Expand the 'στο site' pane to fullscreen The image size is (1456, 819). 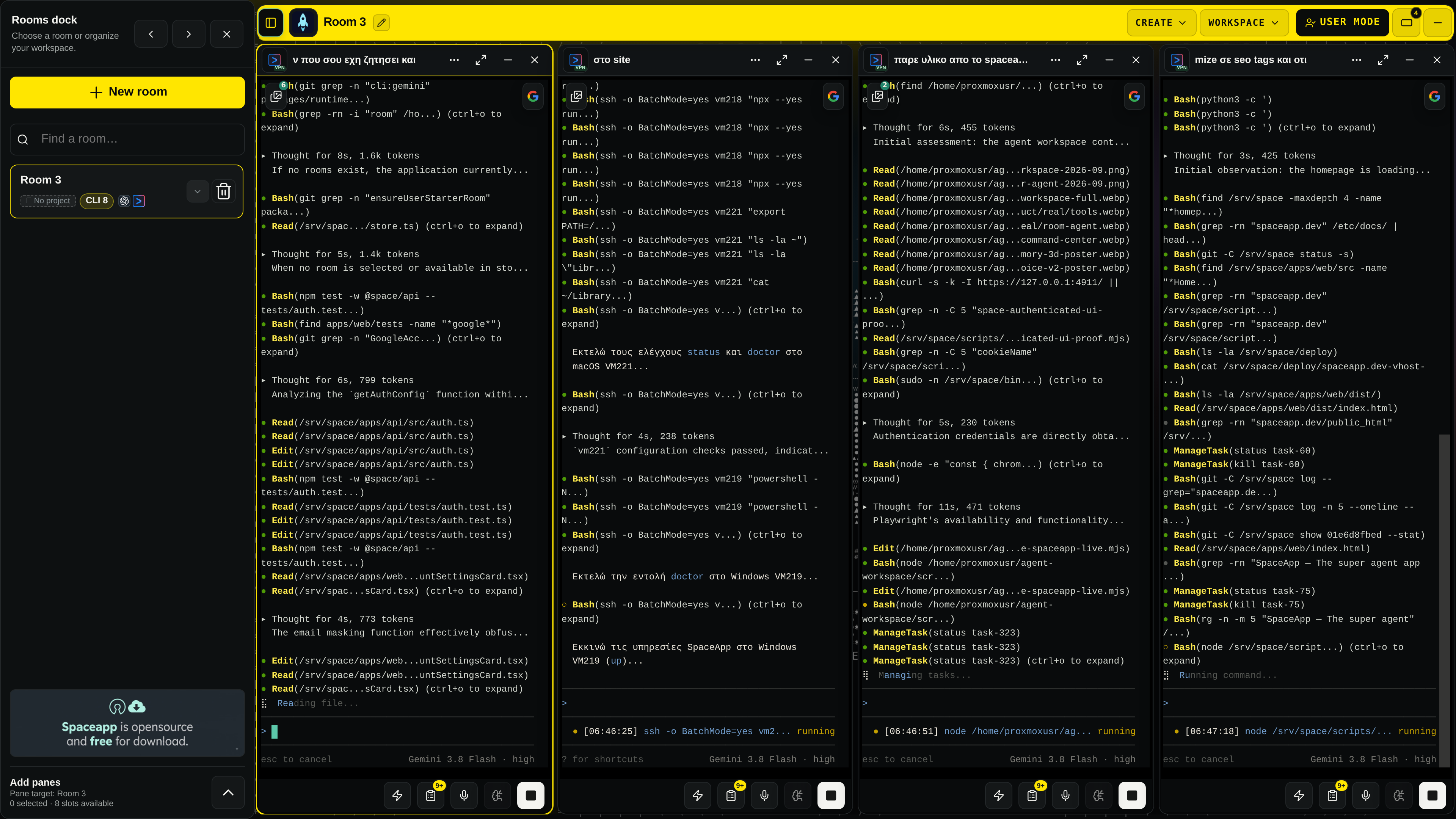(782, 60)
